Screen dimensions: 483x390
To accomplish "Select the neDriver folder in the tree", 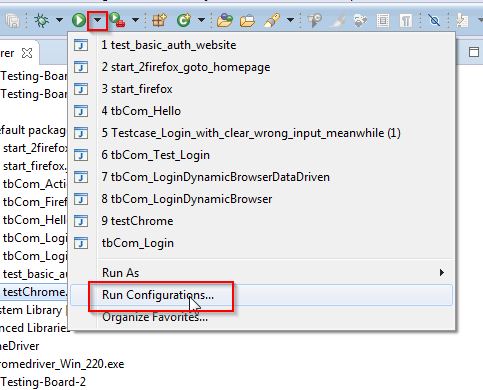I will pos(20,346).
